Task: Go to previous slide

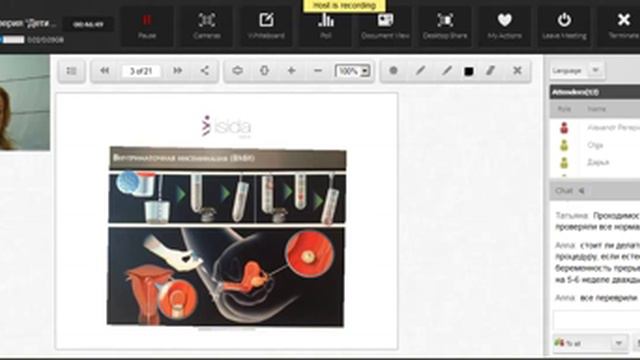Action: [x=104, y=71]
